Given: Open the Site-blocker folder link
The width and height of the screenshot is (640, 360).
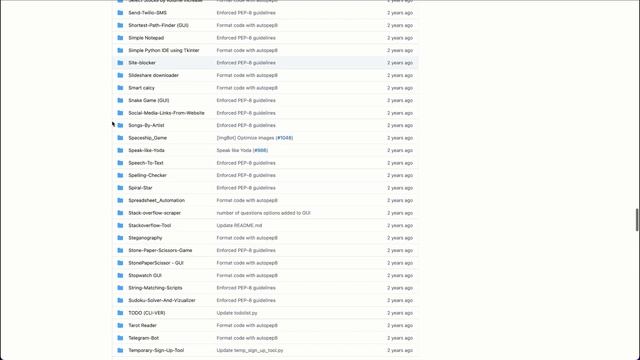Looking at the screenshot, I should point(142,63).
